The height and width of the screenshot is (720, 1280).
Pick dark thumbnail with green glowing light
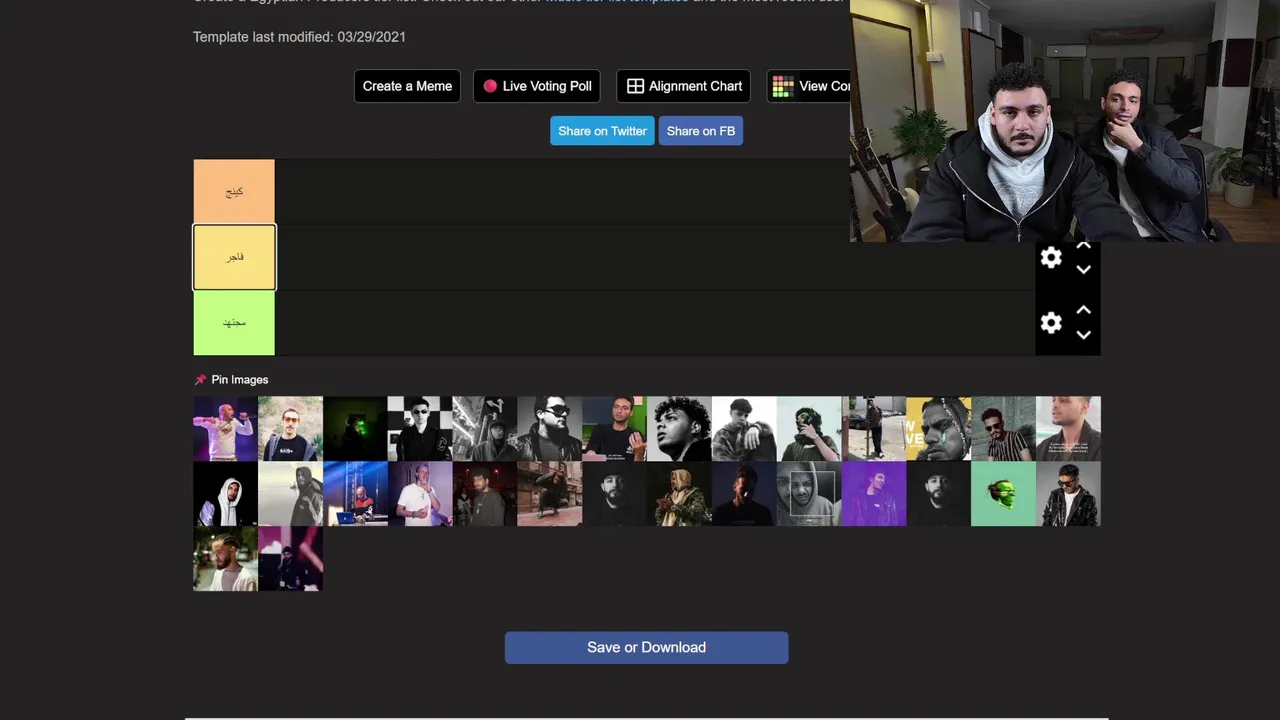click(355, 428)
